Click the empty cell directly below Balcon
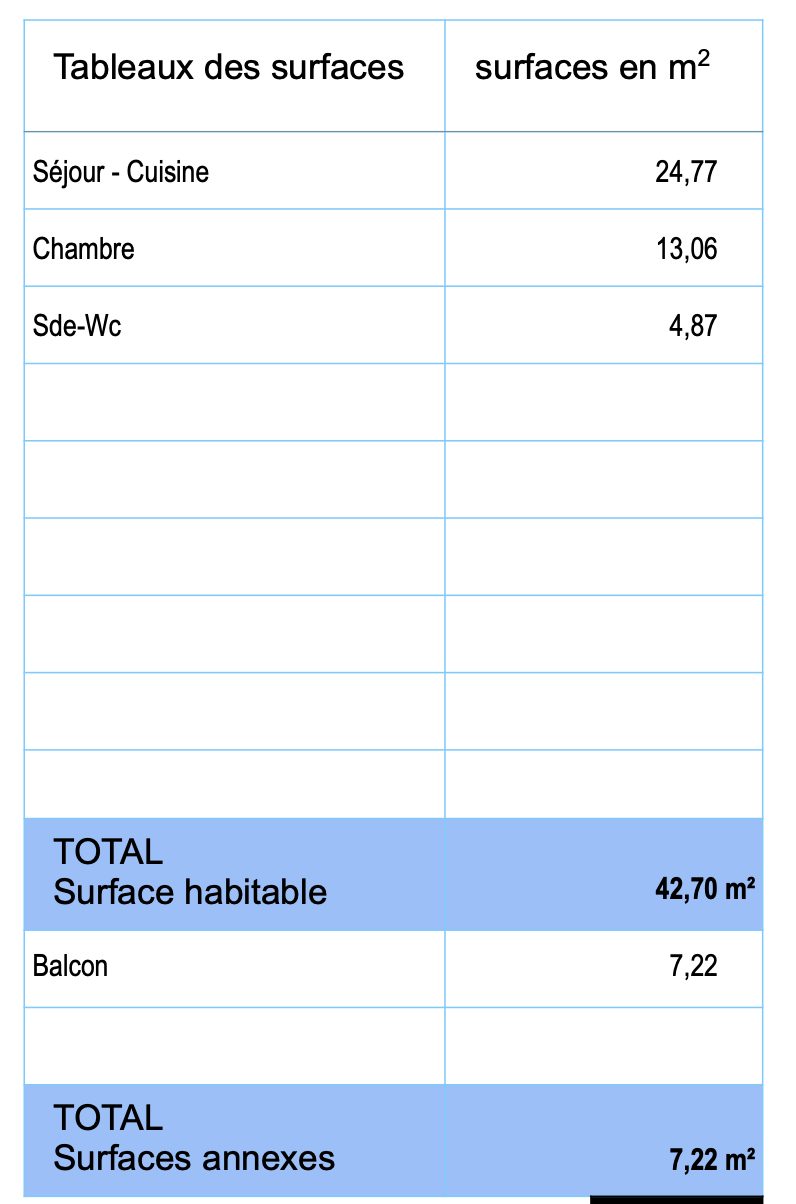This screenshot has width=796, height=1204. (234, 1045)
